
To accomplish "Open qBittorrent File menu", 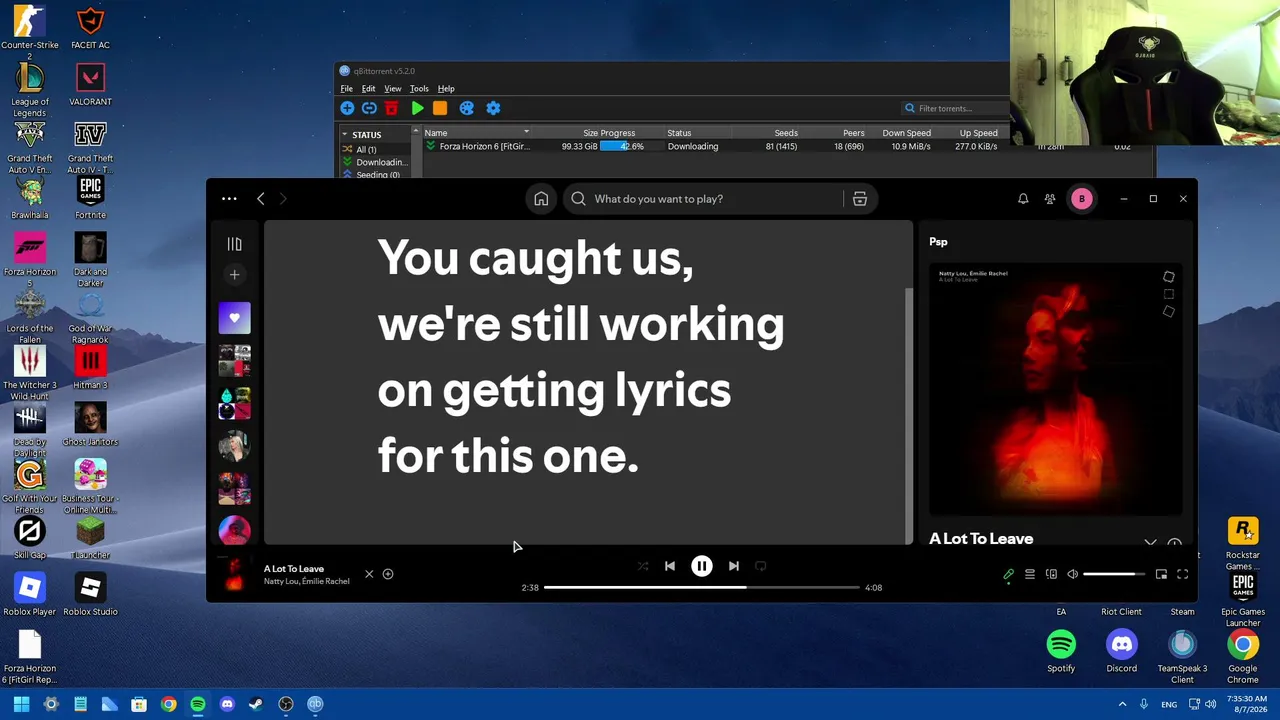I will point(346,89).
